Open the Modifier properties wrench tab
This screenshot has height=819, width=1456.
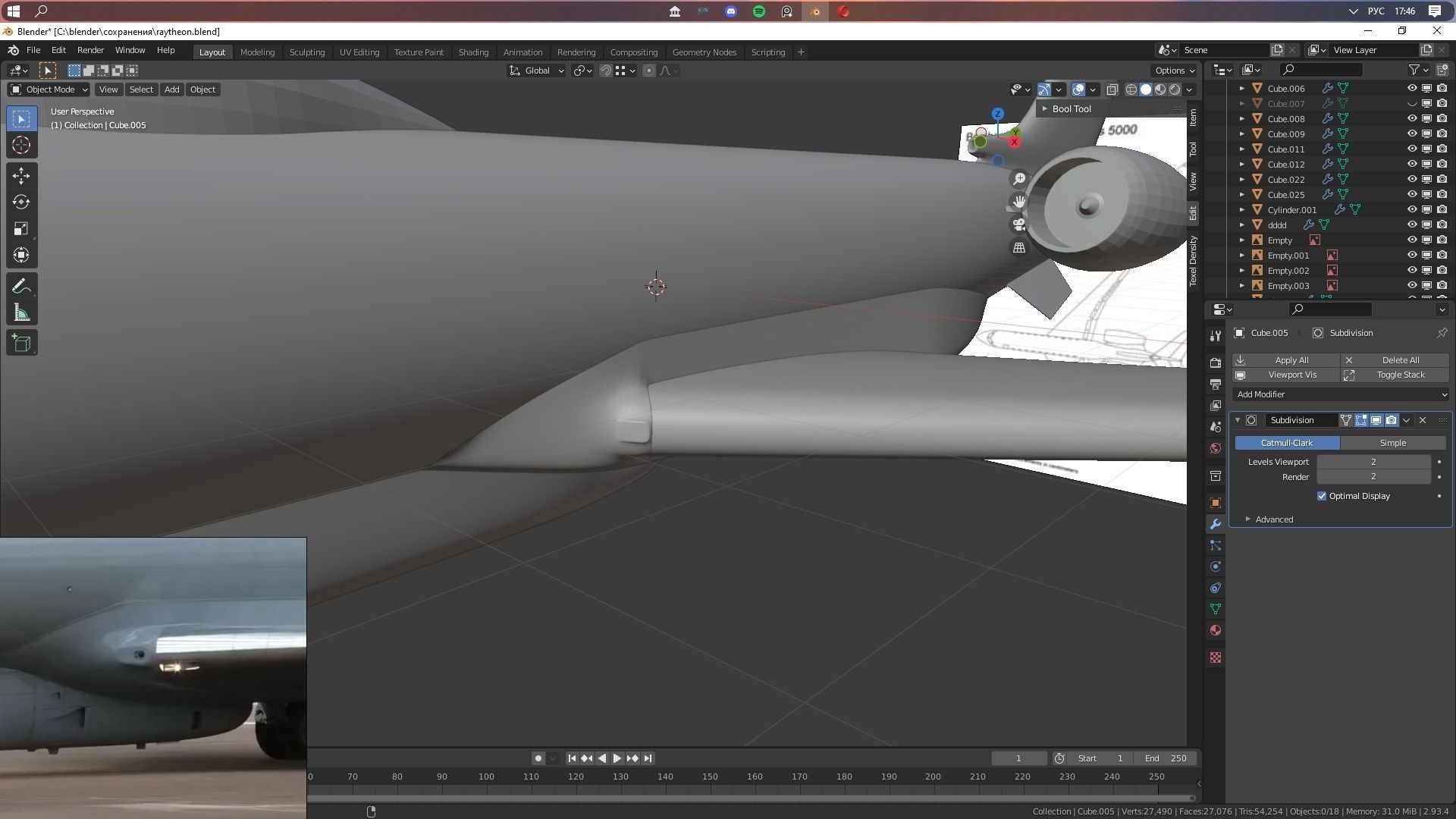[1216, 524]
